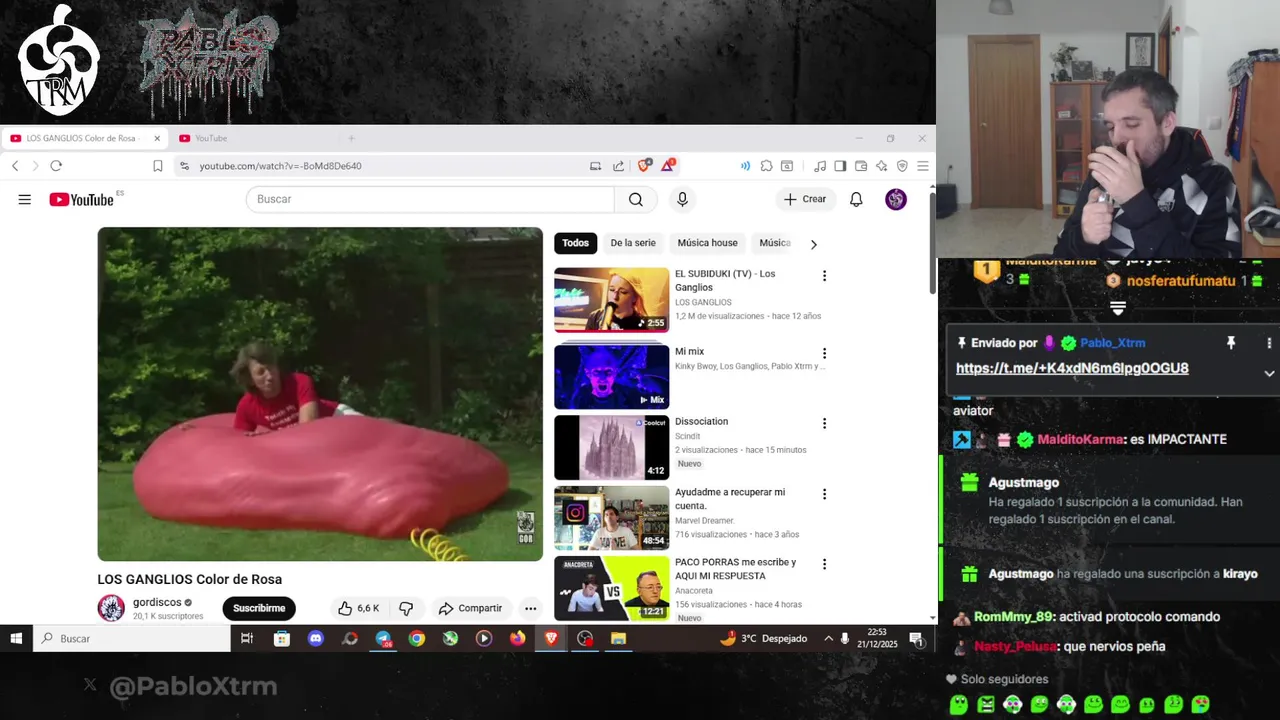Open File Explorer from the taskbar
1280x720 pixels.
pos(618,638)
